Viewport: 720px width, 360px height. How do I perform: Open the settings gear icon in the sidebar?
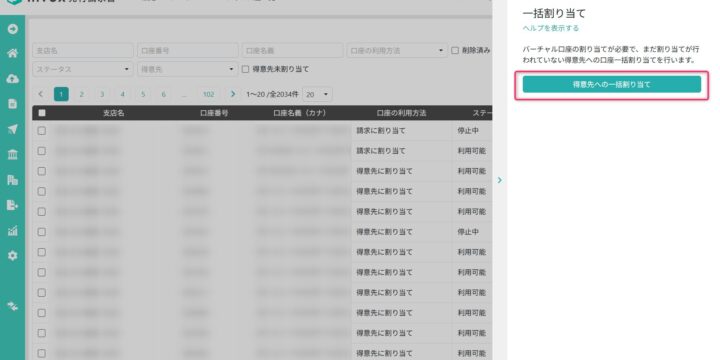[12, 256]
